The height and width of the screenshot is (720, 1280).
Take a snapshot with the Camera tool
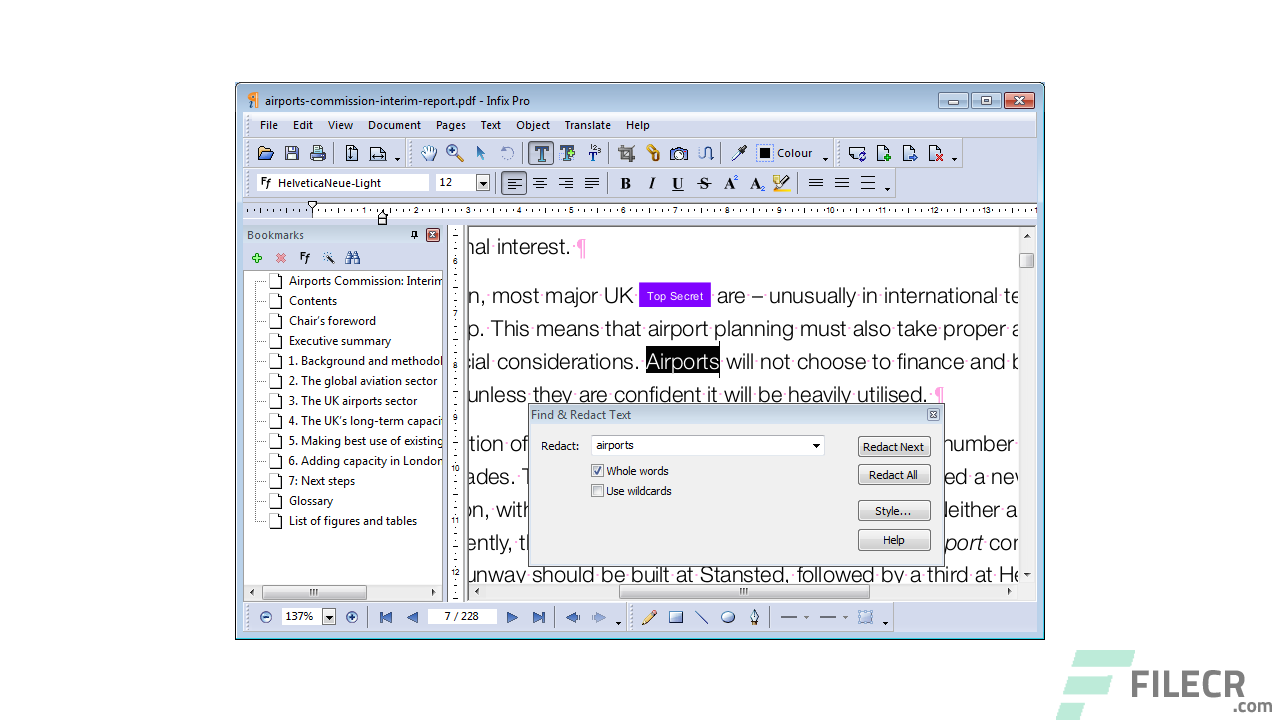click(x=679, y=152)
